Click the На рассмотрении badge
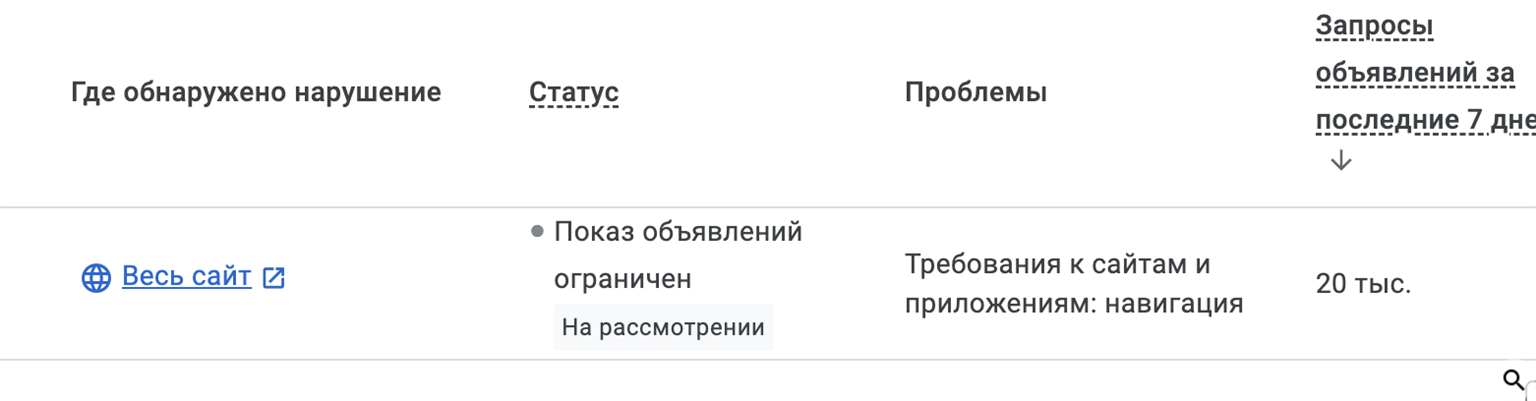The image size is (1536, 401). pos(663,327)
